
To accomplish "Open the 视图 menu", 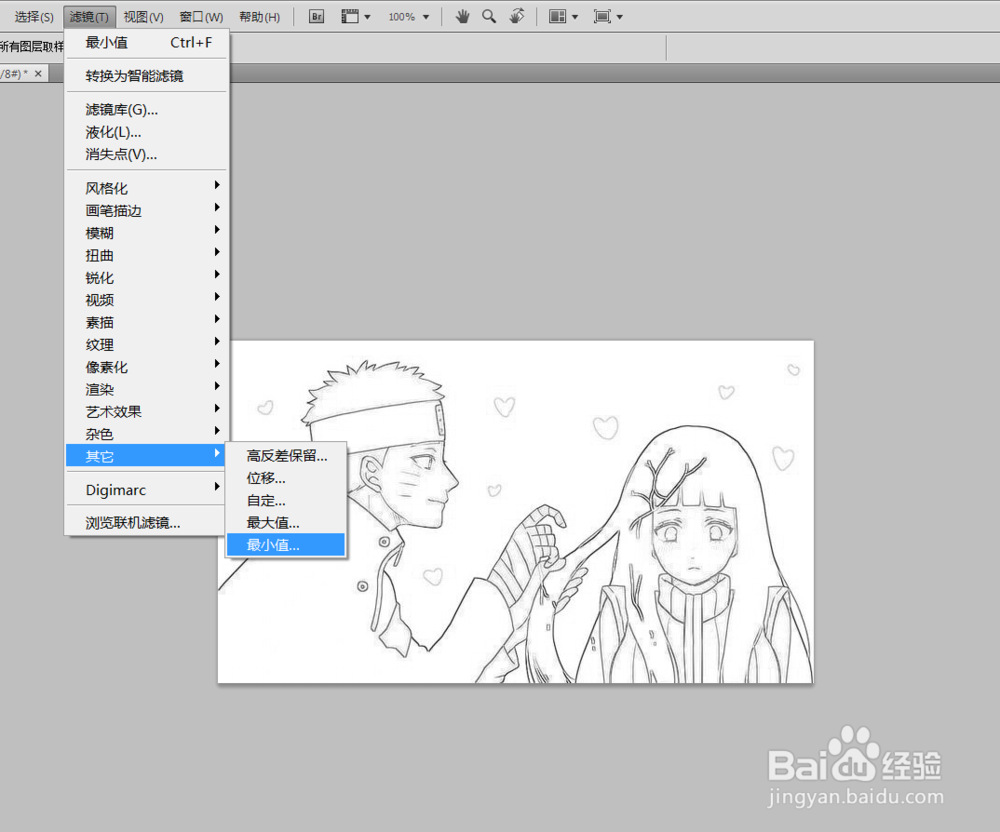I will [142, 16].
